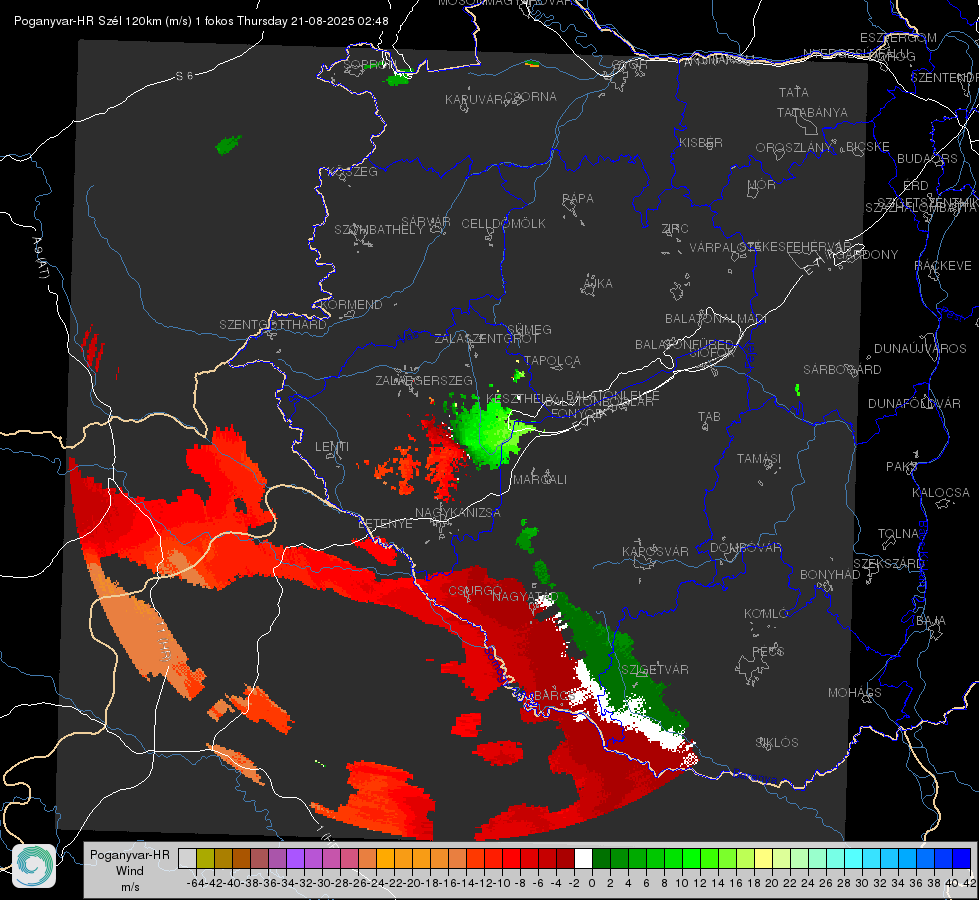Click the CSURGO city label
The width and height of the screenshot is (979, 900).
475,591
